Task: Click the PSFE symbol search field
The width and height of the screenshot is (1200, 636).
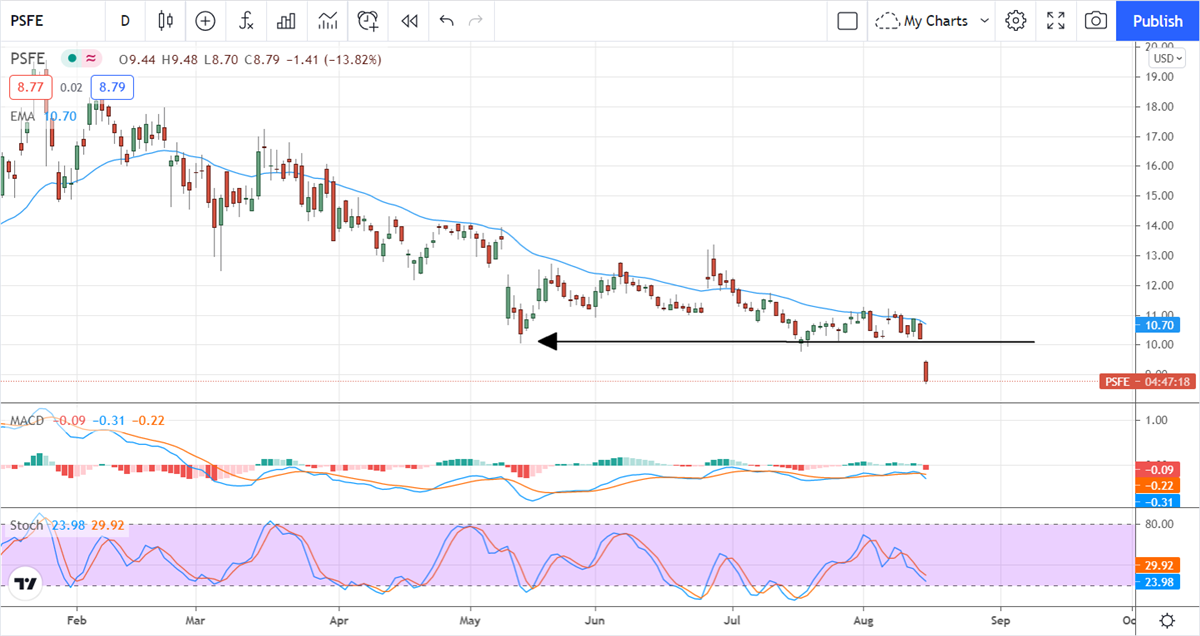Action: 50,20
